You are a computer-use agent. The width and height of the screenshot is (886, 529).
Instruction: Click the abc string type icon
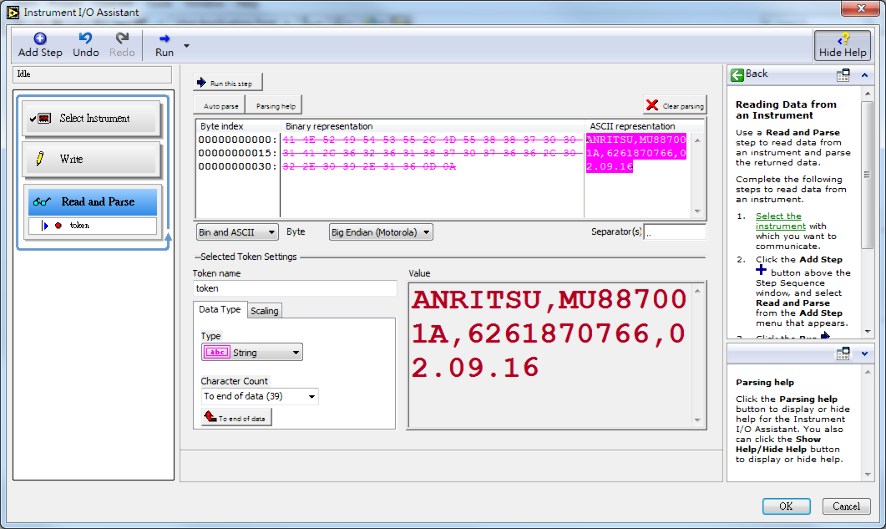click(x=217, y=352)
